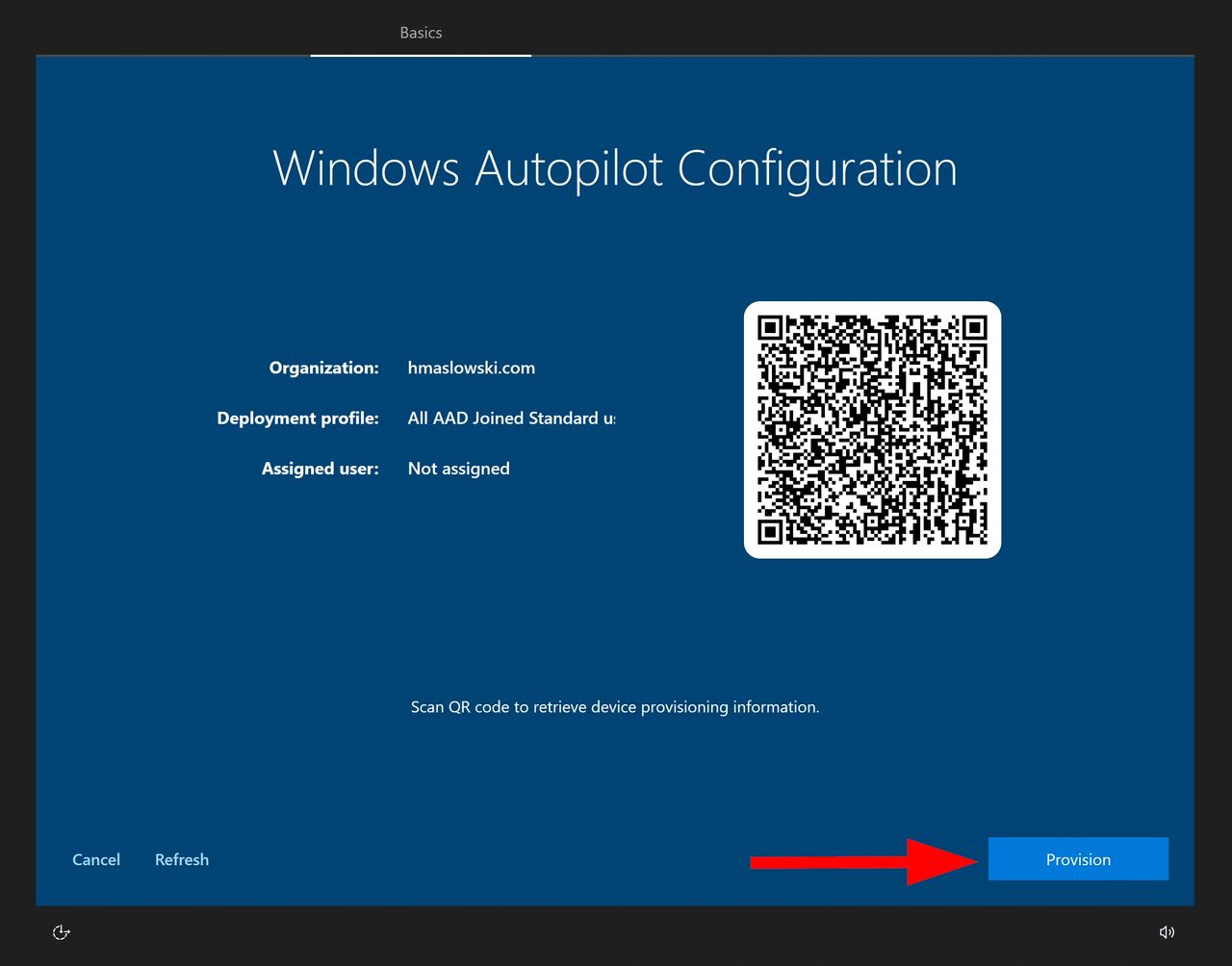Image resolution: width=1232 pixels, height=966 pixels.
Task: Select the hmaslowski.com organization value
Action: click(472, 368)
